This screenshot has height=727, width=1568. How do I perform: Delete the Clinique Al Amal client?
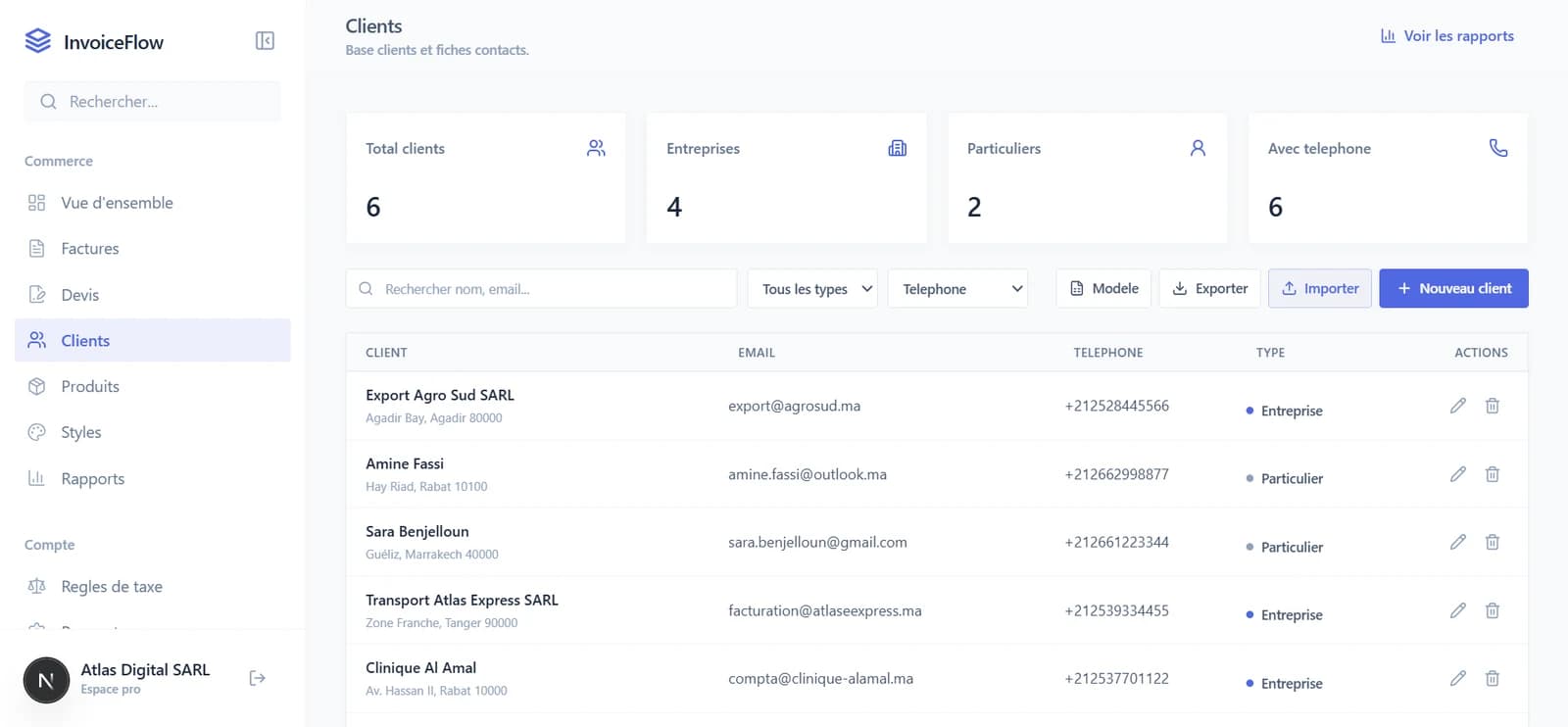coord(1493,678)
